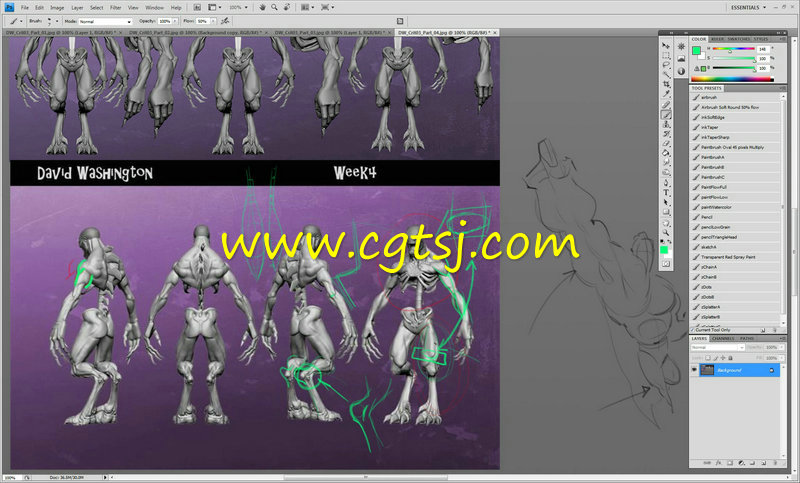Create a new layer icon
800x483 pixels.
tap(763, 463)
